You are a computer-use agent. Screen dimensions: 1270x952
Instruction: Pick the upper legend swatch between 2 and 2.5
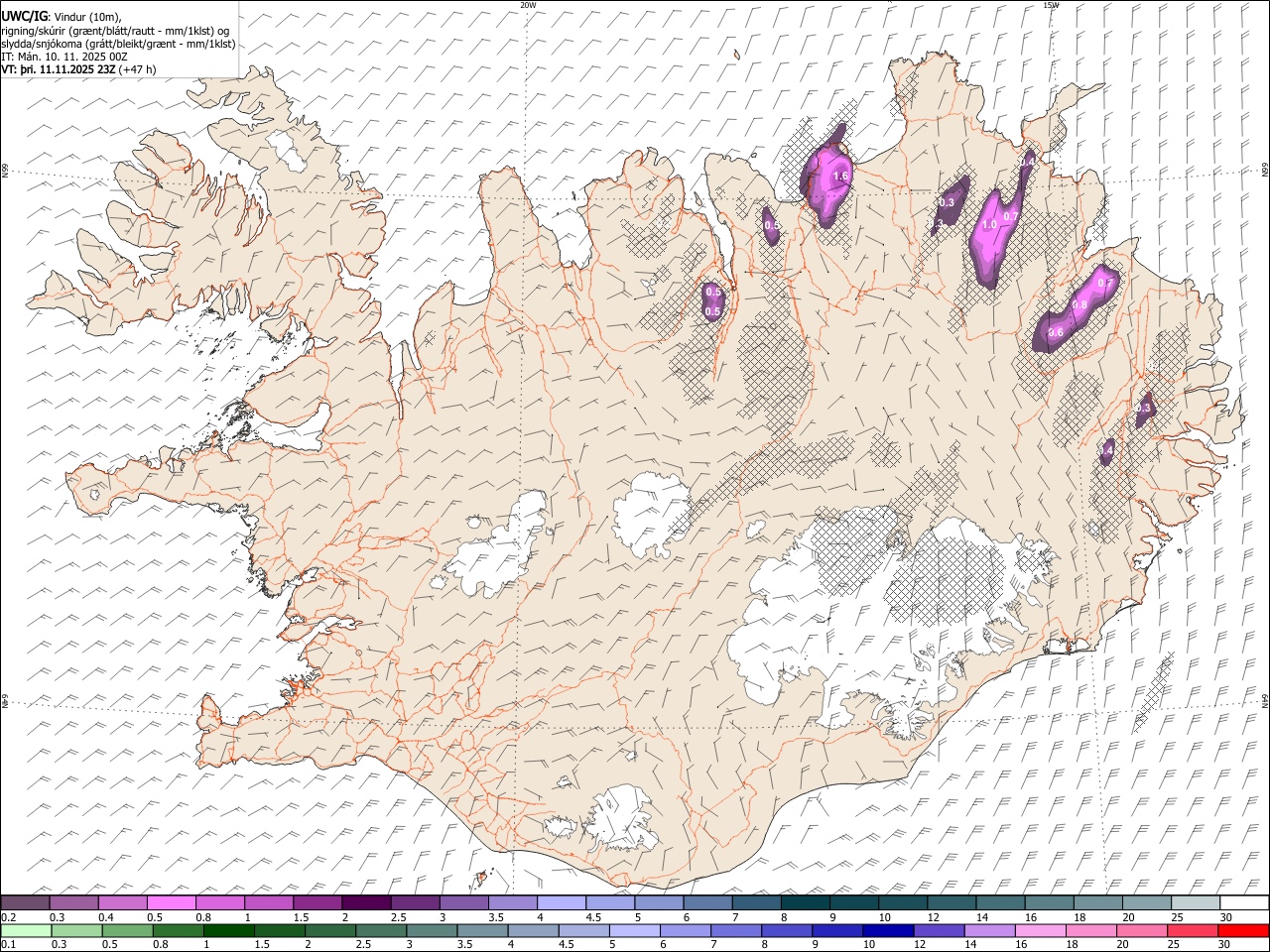pos(365,902)
